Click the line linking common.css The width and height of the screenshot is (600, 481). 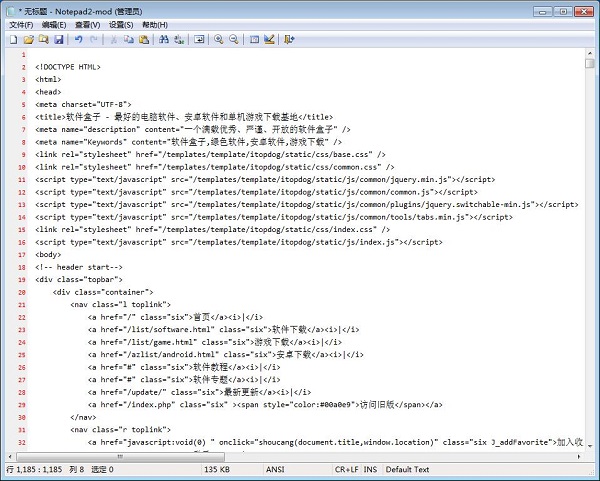(x=215, y=167)
